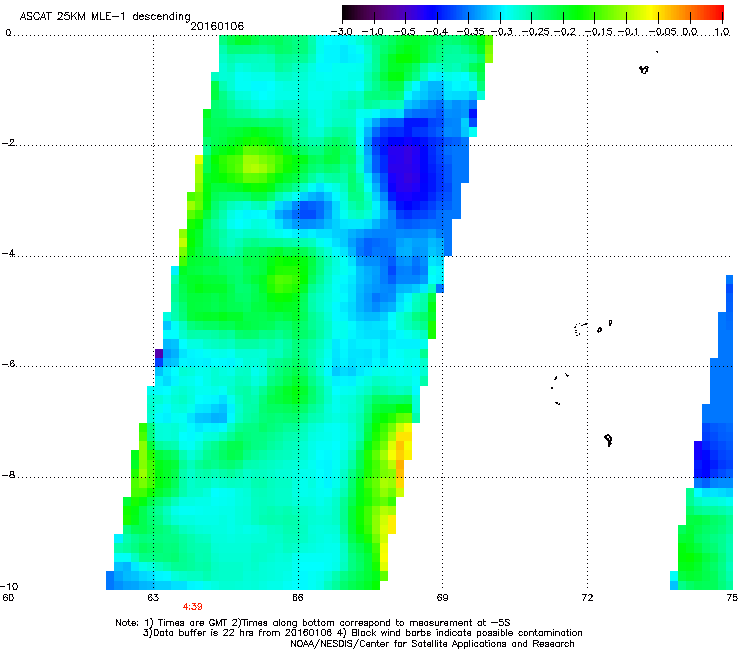Click the longitude axis label 72

pos(587,598)
